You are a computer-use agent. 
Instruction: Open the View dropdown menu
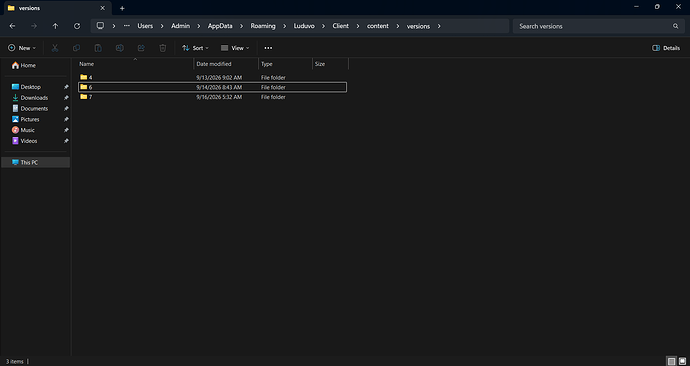(x=235, y=48)
